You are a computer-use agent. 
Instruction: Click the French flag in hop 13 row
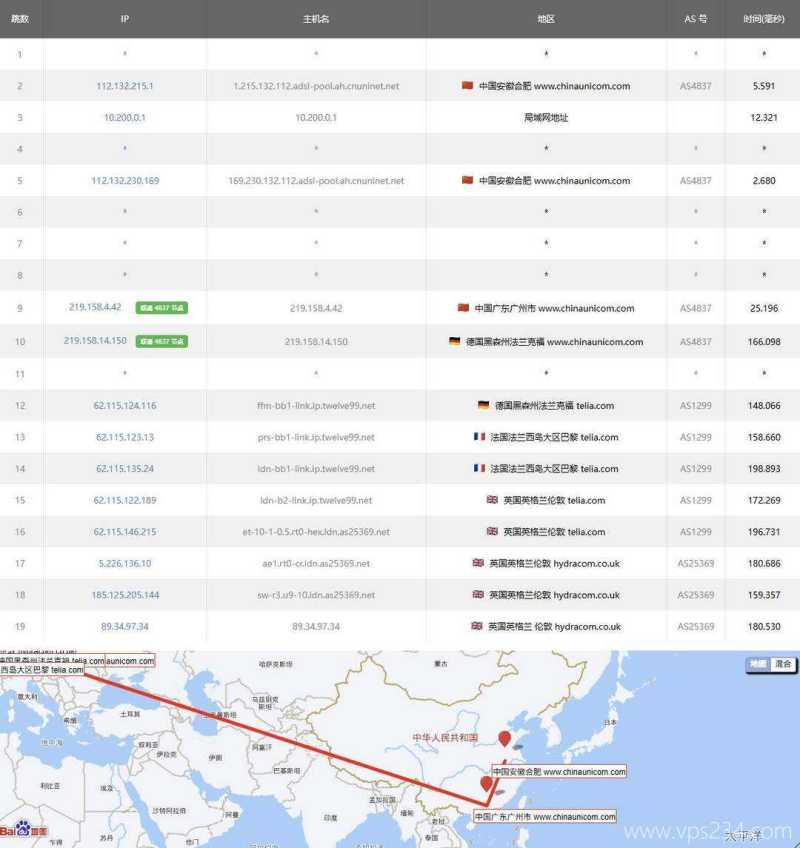(479, 437)
